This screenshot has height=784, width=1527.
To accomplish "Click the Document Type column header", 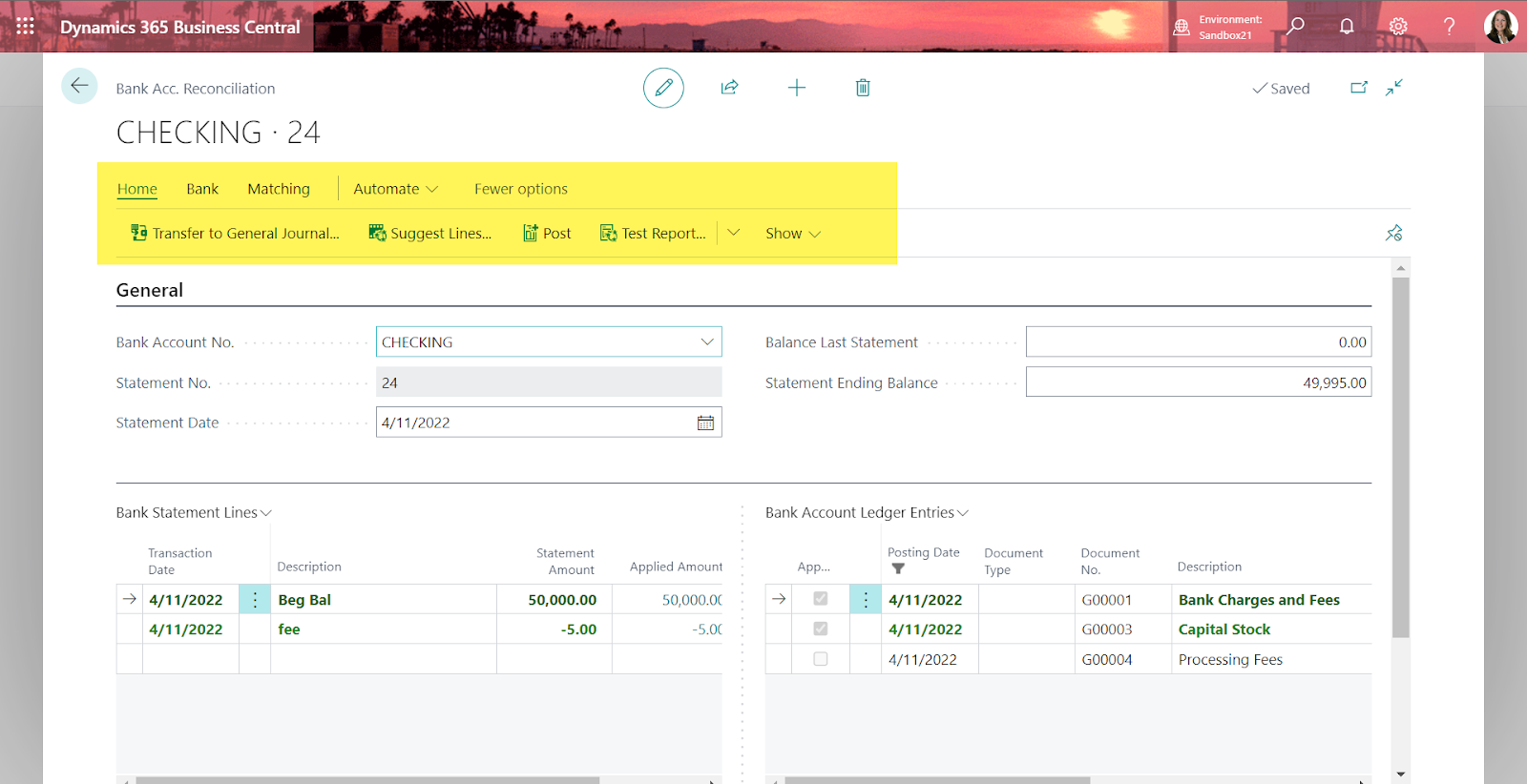I will [1014, 561].
